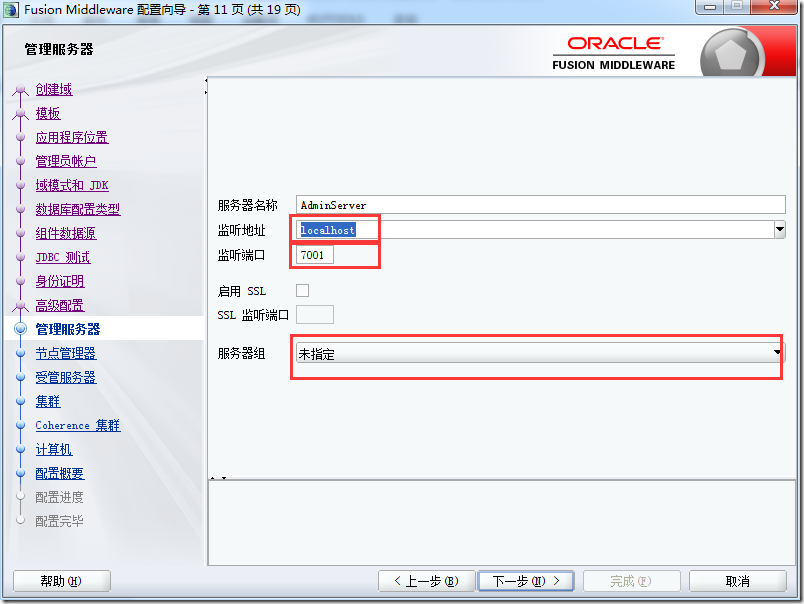Expand the 监听地址 dropdown arrow

tap(780, 230)
